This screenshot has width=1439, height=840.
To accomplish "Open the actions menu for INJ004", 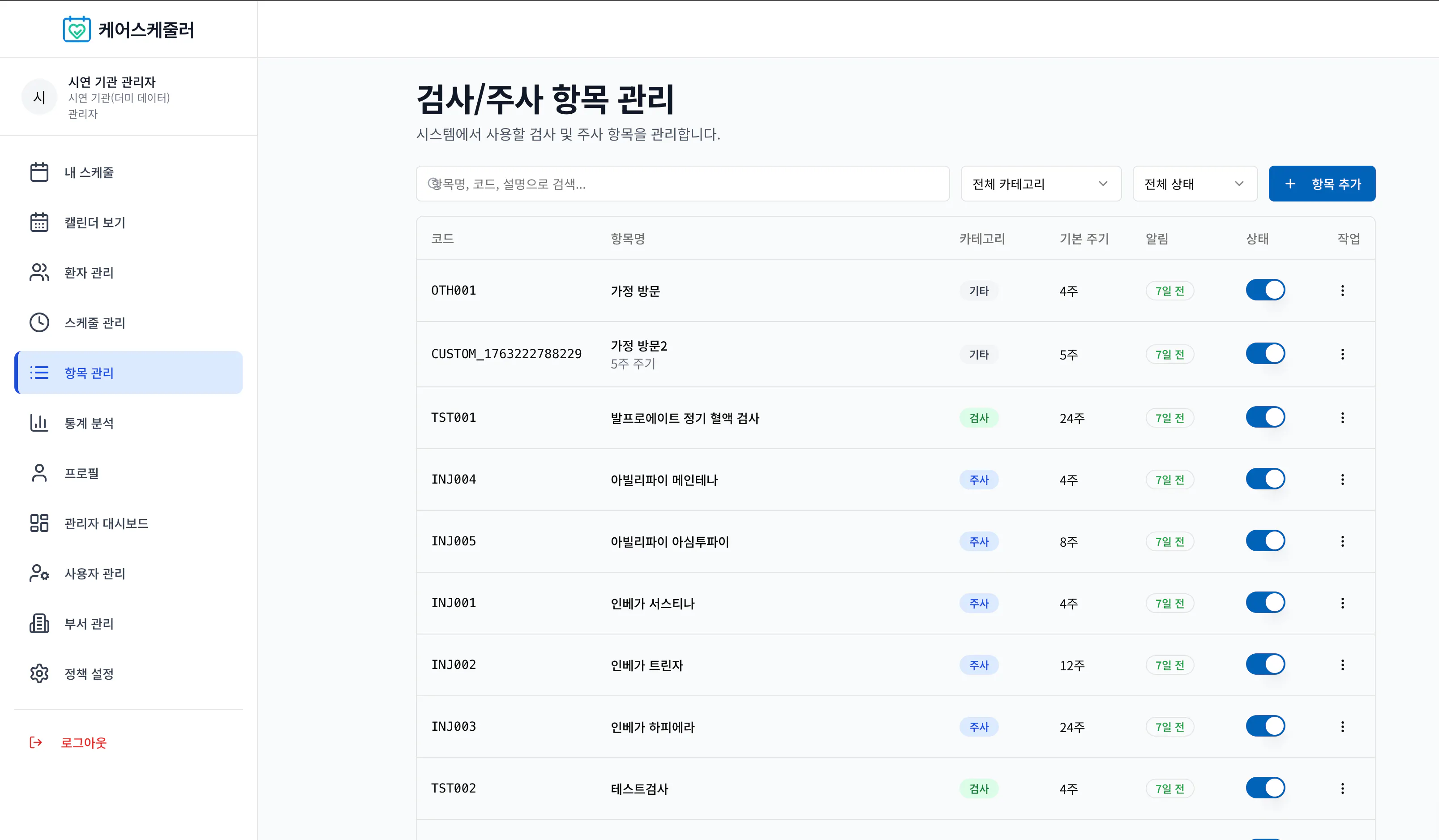I will [x=1342, y=479].
